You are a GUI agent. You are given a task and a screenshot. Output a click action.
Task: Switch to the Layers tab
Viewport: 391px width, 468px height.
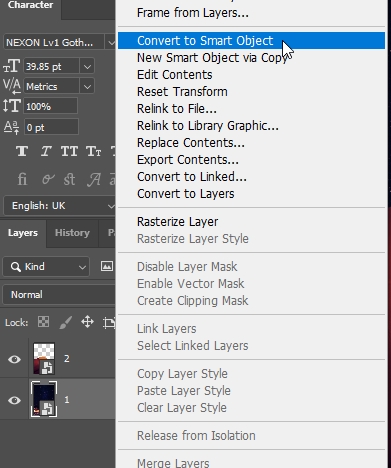[x=23, y=233]
